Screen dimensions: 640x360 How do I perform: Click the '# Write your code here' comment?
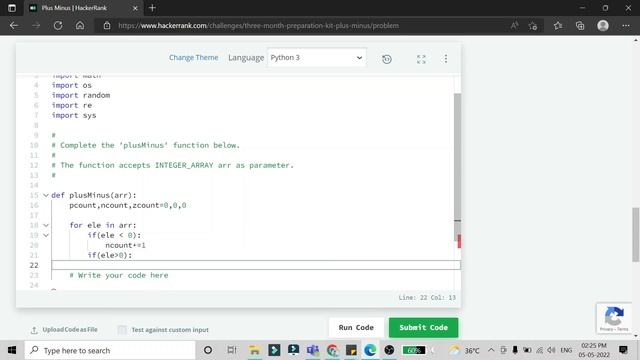click(x=119, y=275)
